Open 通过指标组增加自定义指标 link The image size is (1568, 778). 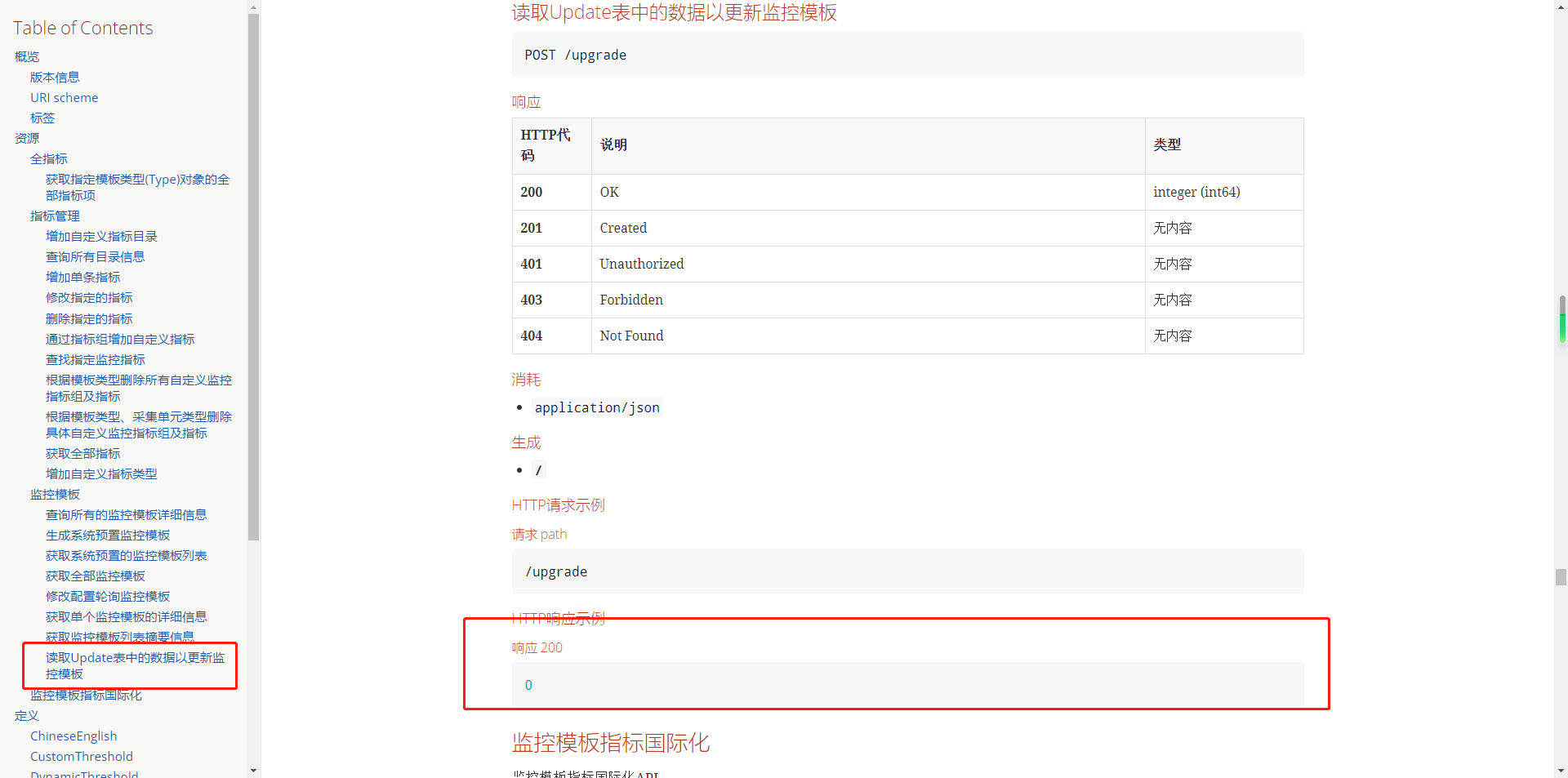coord(120,339)
